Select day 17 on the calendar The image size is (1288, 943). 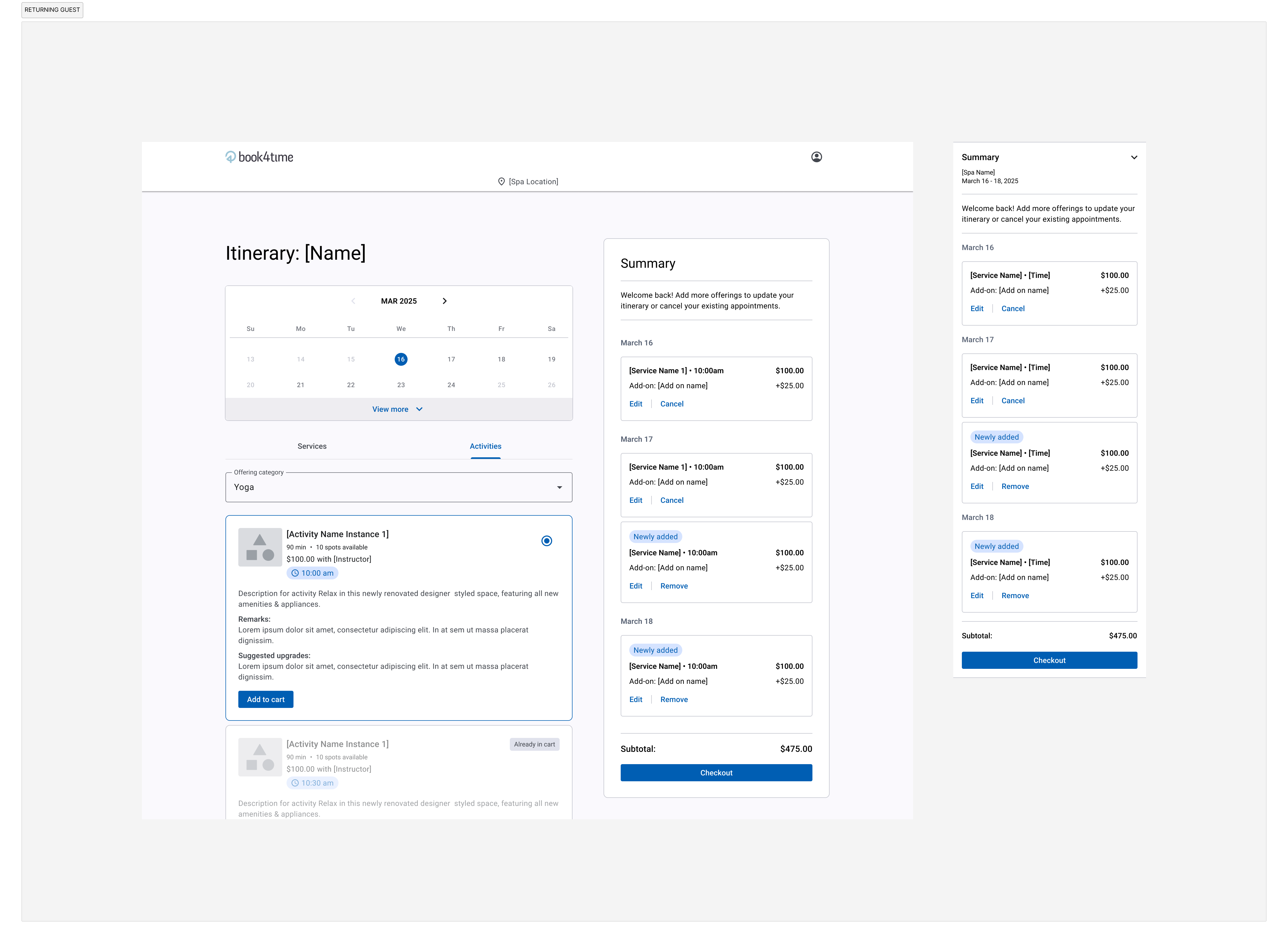[451, 359]
